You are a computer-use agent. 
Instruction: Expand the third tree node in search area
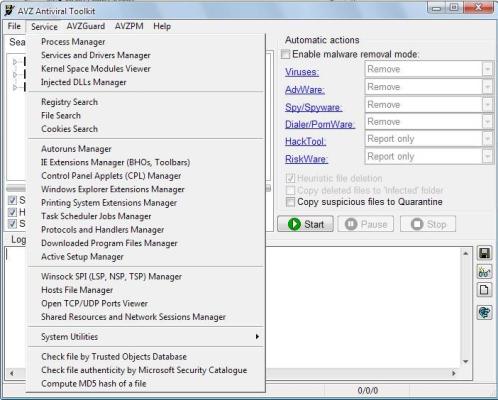tap(14, 87)
